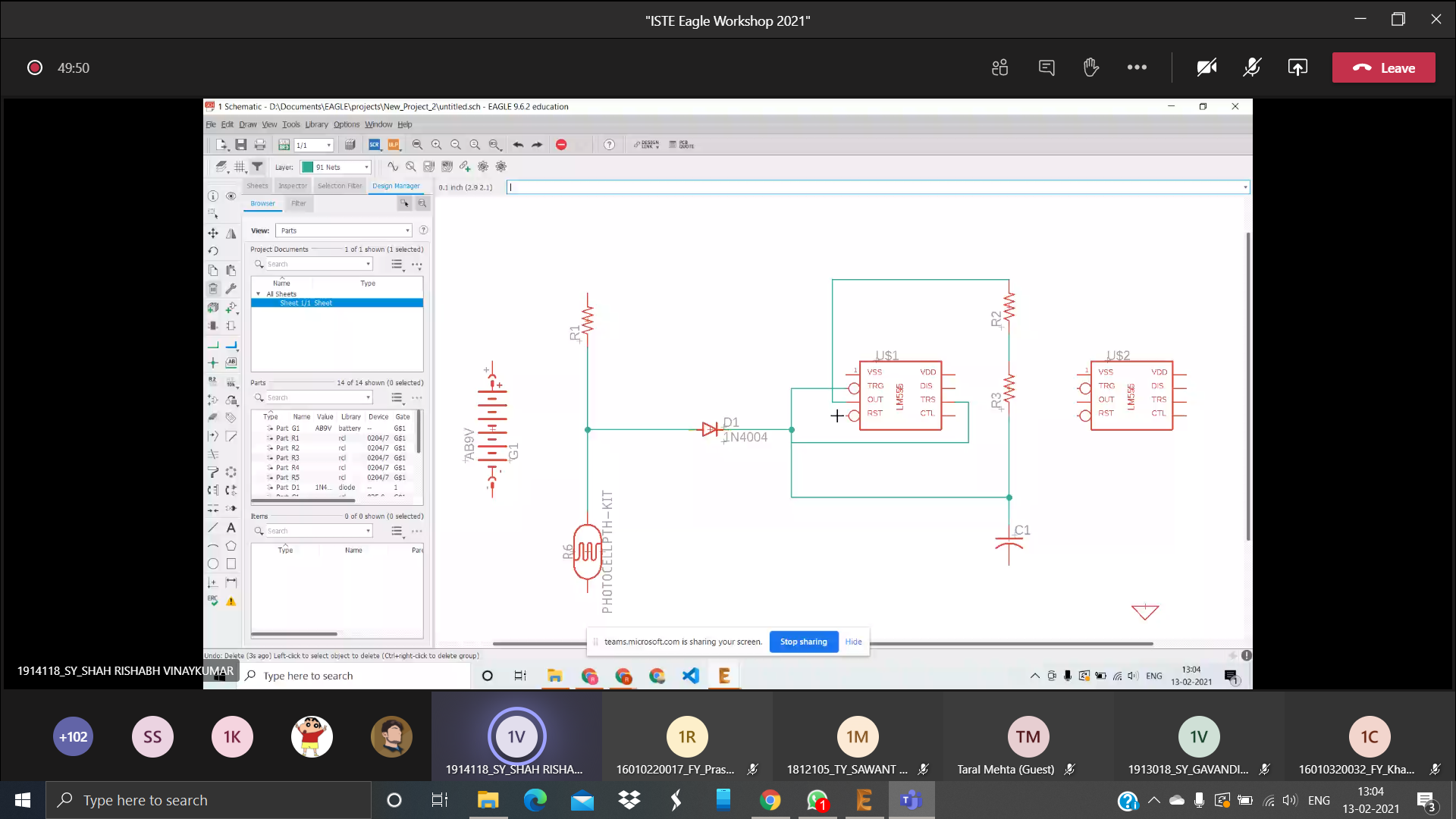Viewport: 1456px width, 819px height.
Task: Open the Teams participants panel
Action: [999, 67]
